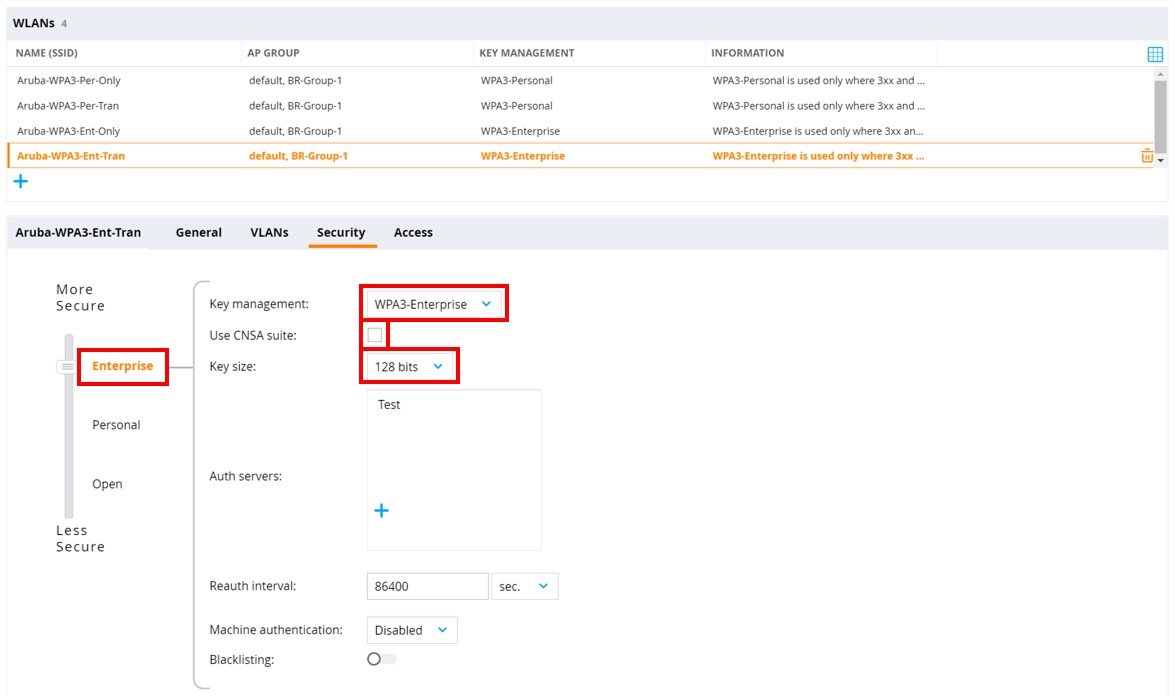
Task: Click the WLAN table scrollbar up arrow
Action: [1161, 74]
